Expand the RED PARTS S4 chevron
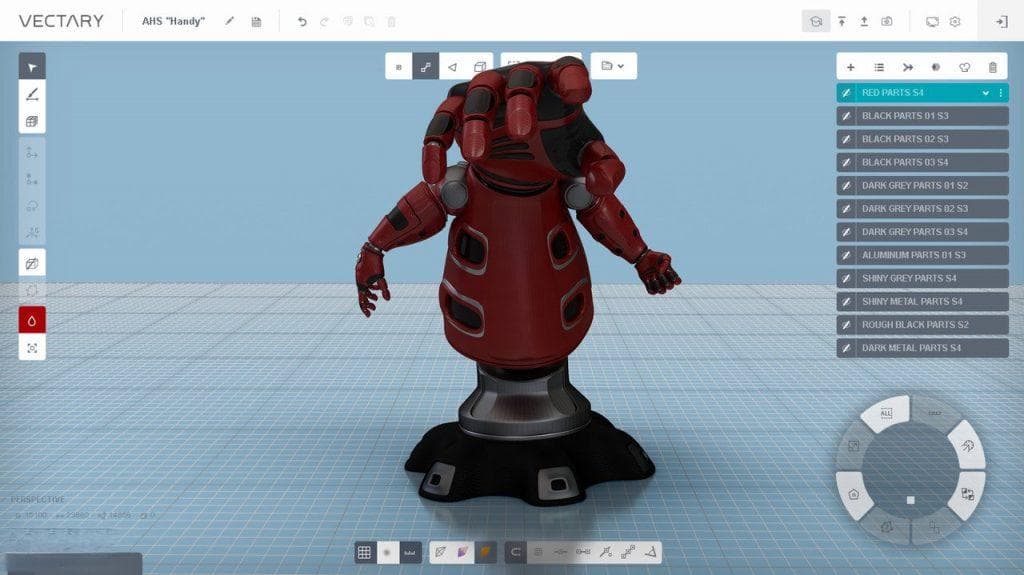1024x575 pixels. [x=985, y=93]
